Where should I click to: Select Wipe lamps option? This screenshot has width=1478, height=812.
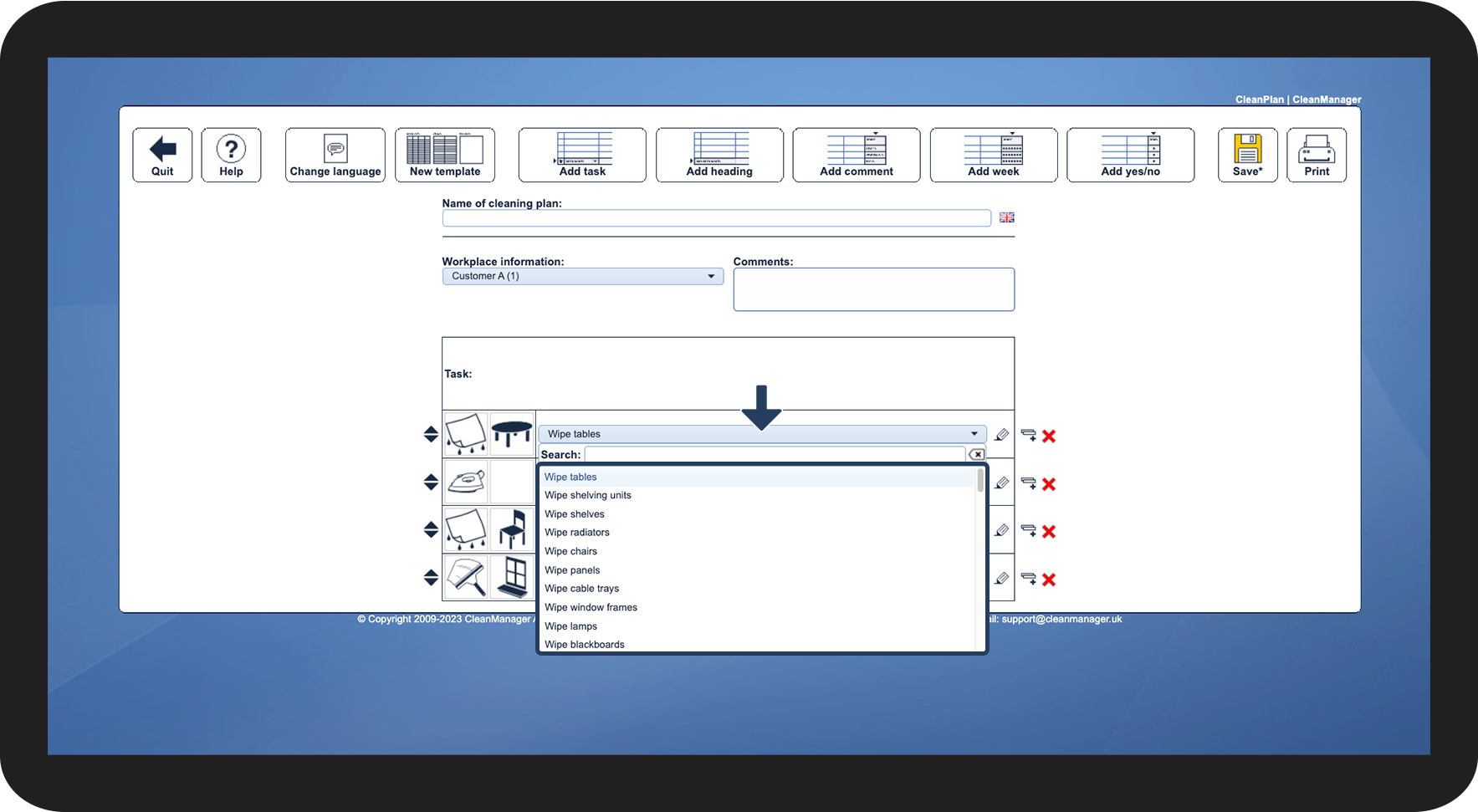click(x=756, y=626)
